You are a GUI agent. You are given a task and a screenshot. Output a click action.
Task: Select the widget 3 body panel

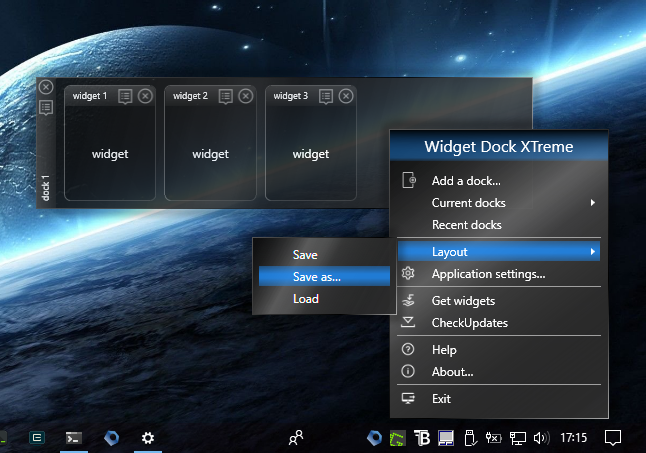coord(311,153)
